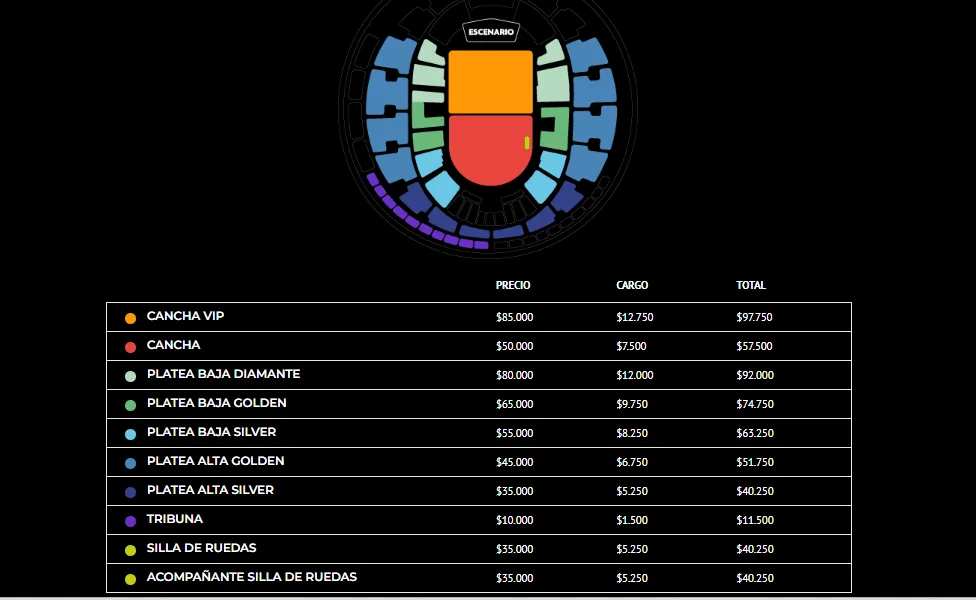Click the purple Tribuna legend dot
976x600 pixels.
tap(130, 521)
